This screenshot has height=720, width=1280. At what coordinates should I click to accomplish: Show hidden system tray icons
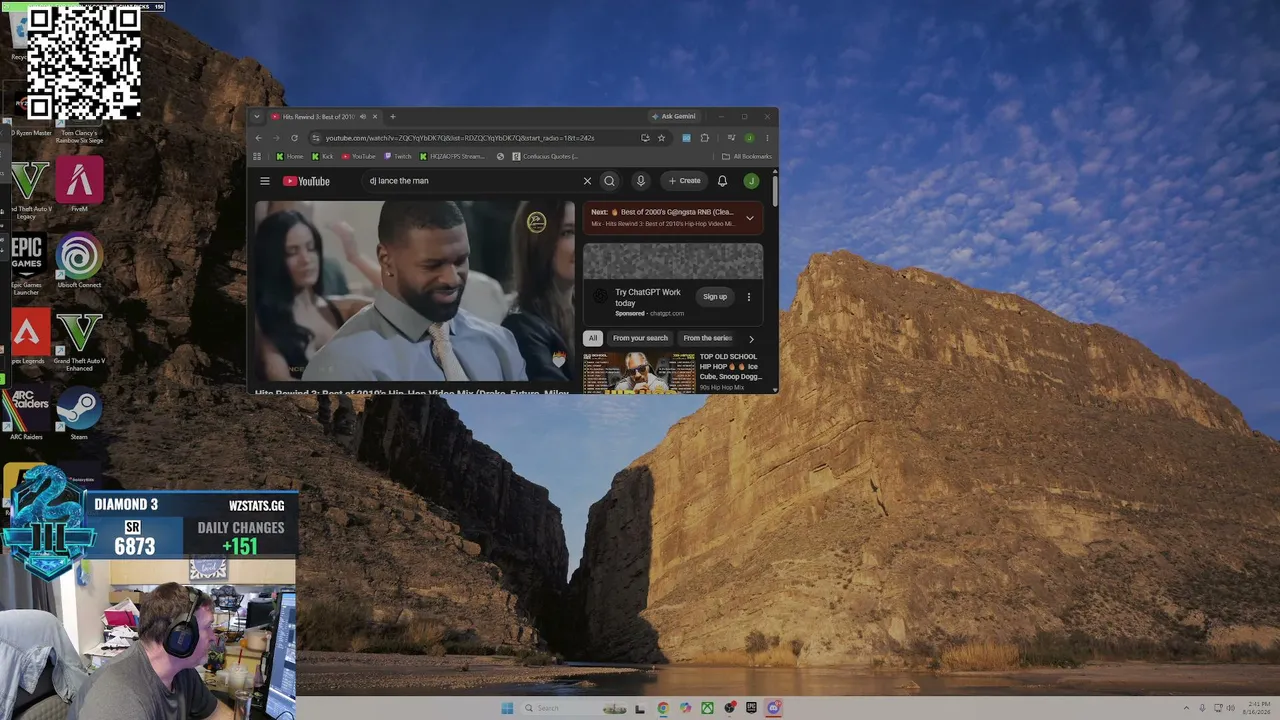coord(1186,708)
